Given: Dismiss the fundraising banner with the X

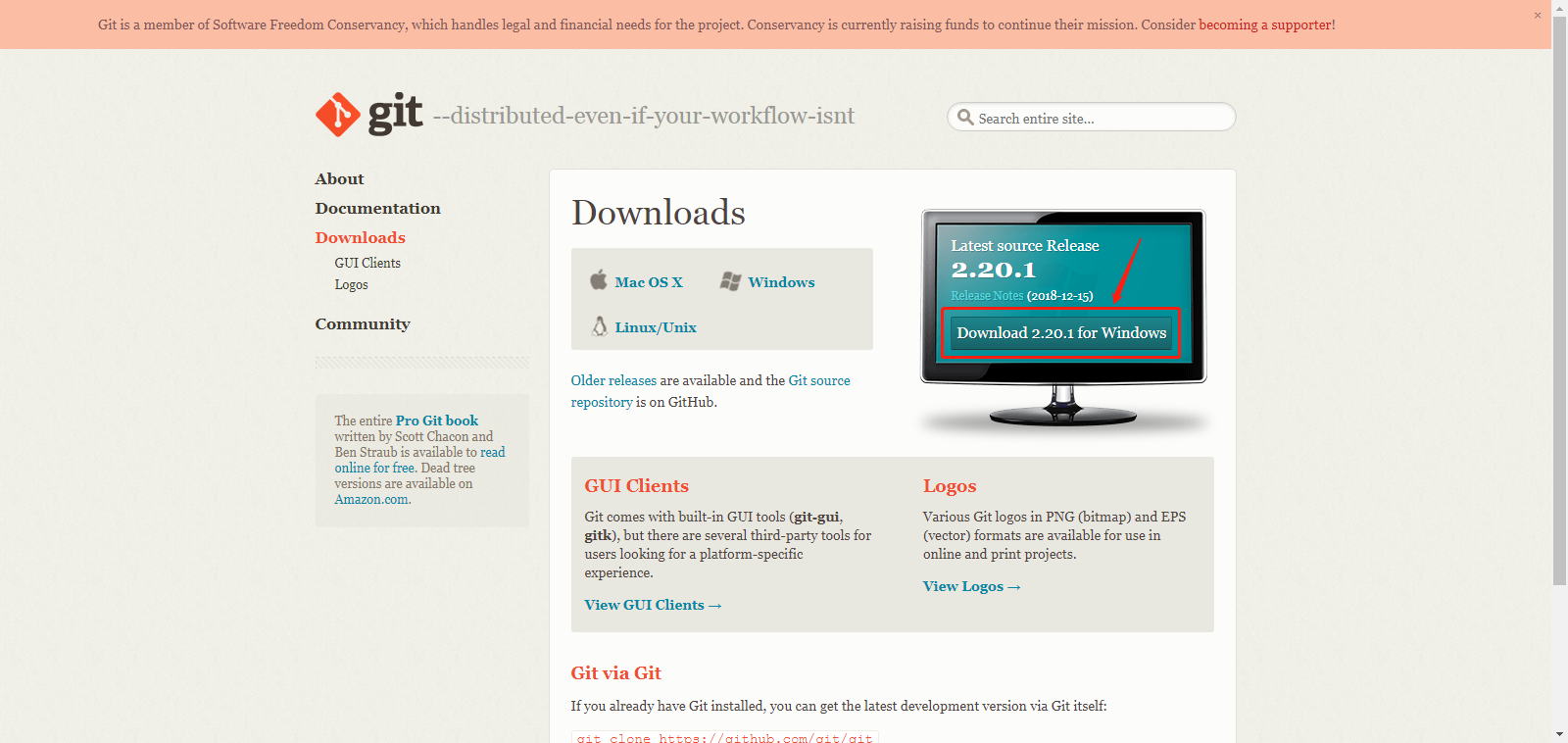Looking at the screenshot, I should pos(1538,15).
